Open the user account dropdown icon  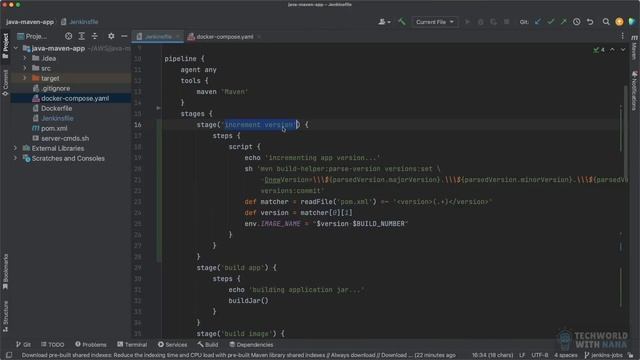click(384, 22)
